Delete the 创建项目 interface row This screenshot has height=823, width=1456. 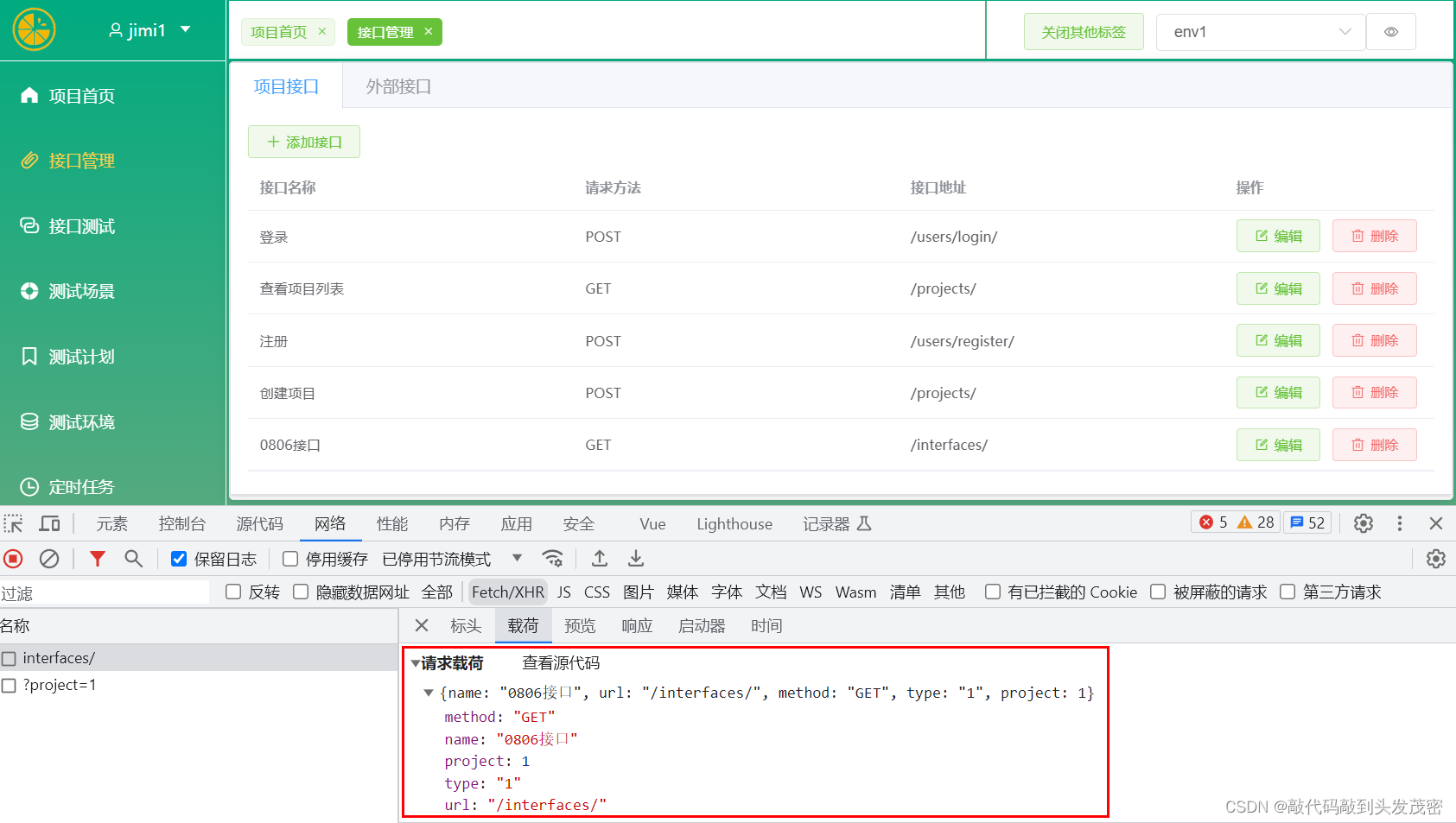click(1374, 392)
